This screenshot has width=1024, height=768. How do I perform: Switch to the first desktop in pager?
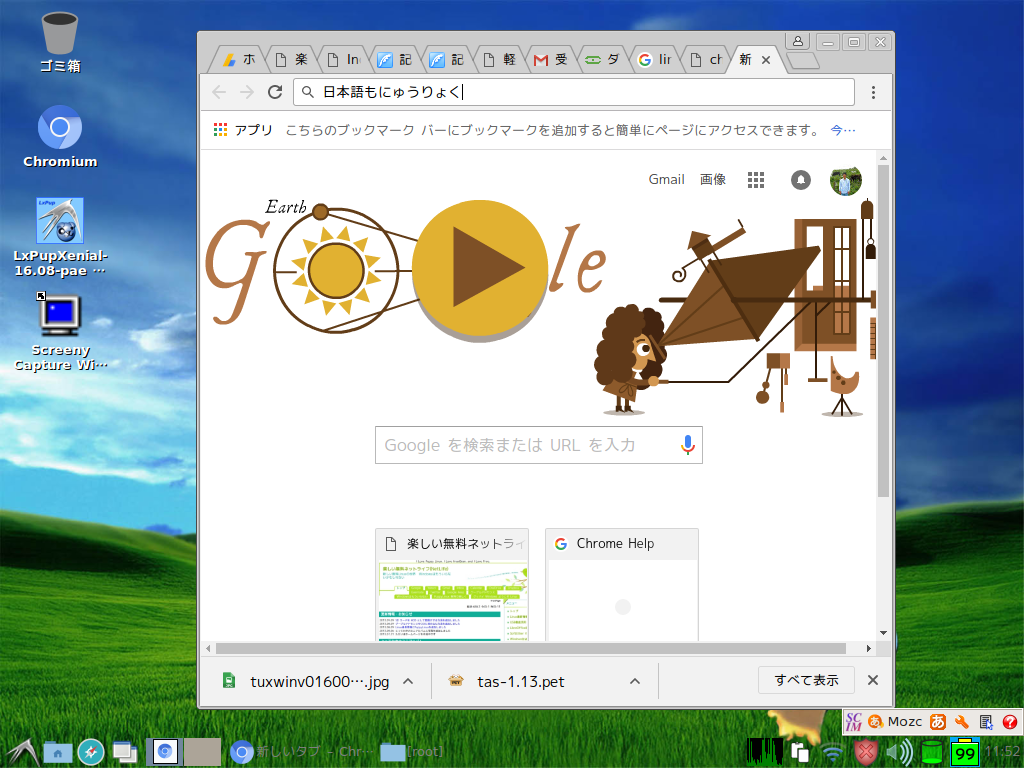click(165, 752)
